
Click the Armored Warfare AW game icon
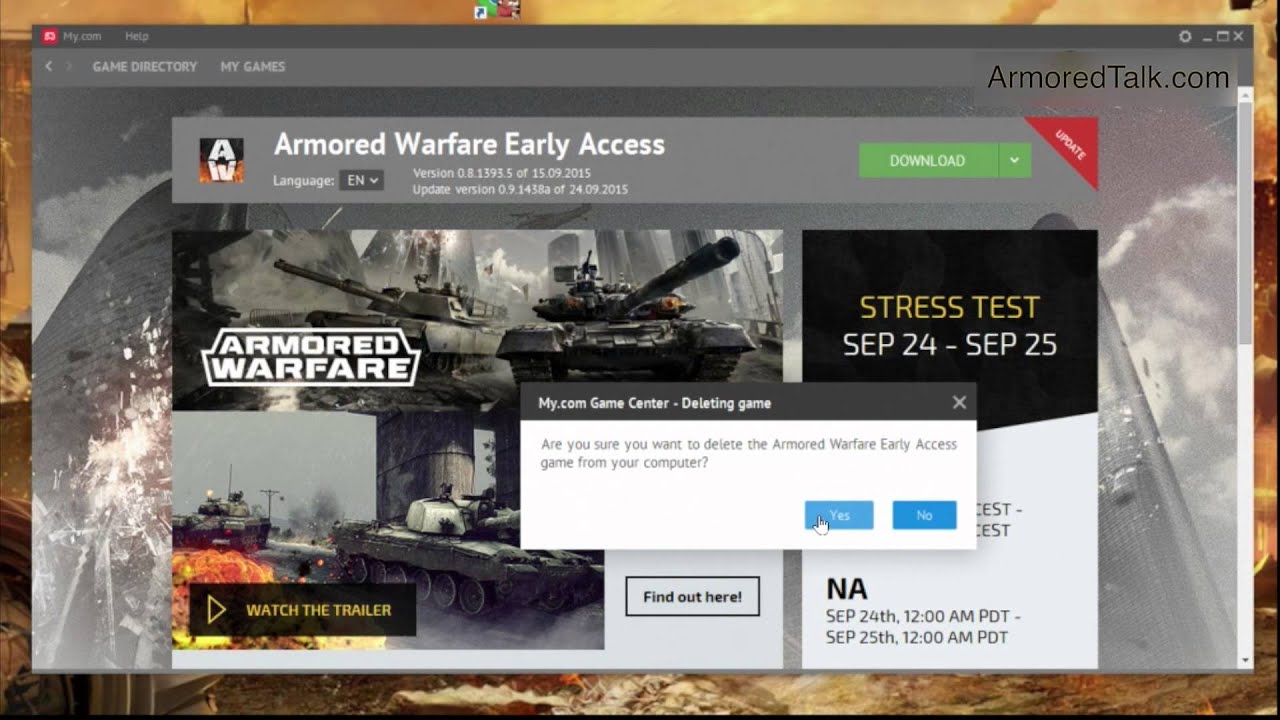click(221, 160)
